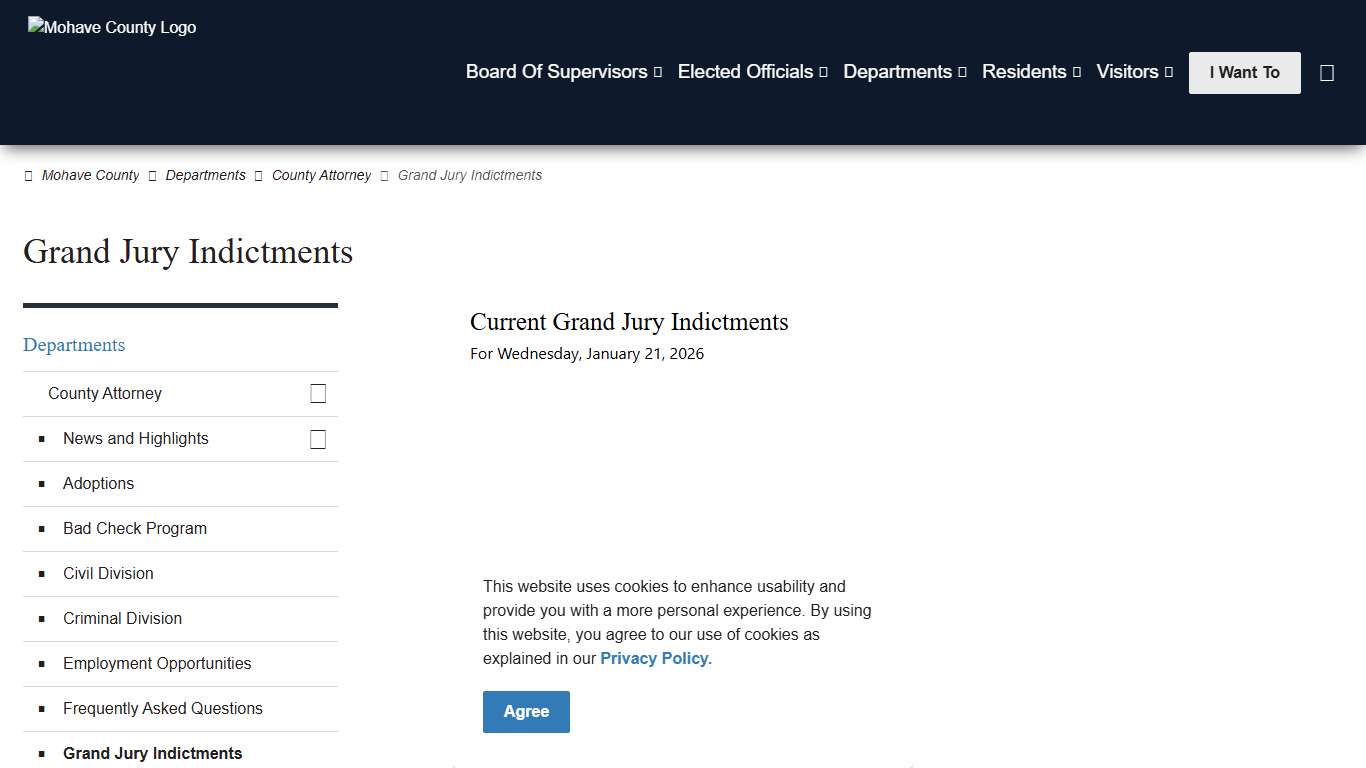Open the Privacy Policy link
The image size is (1366, 768).
653,658
